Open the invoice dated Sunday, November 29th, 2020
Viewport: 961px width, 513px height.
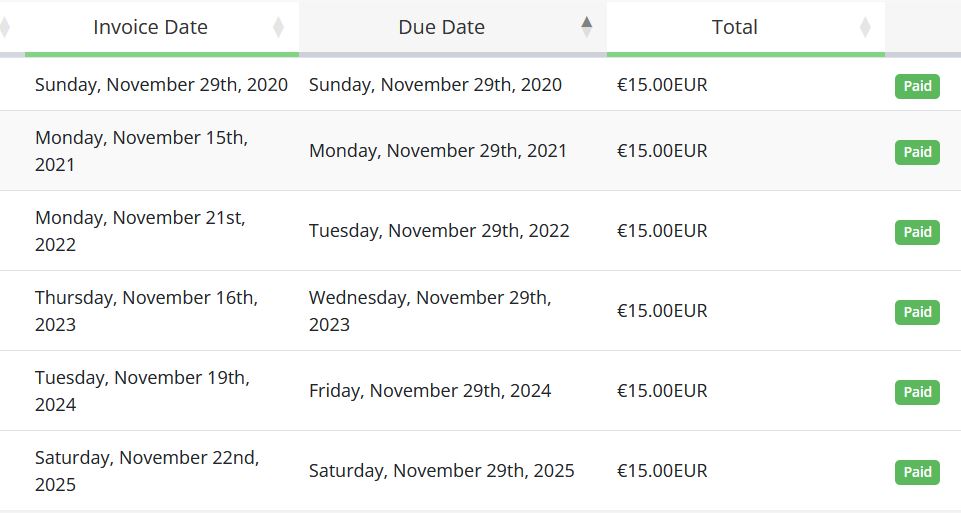point(480,85)
